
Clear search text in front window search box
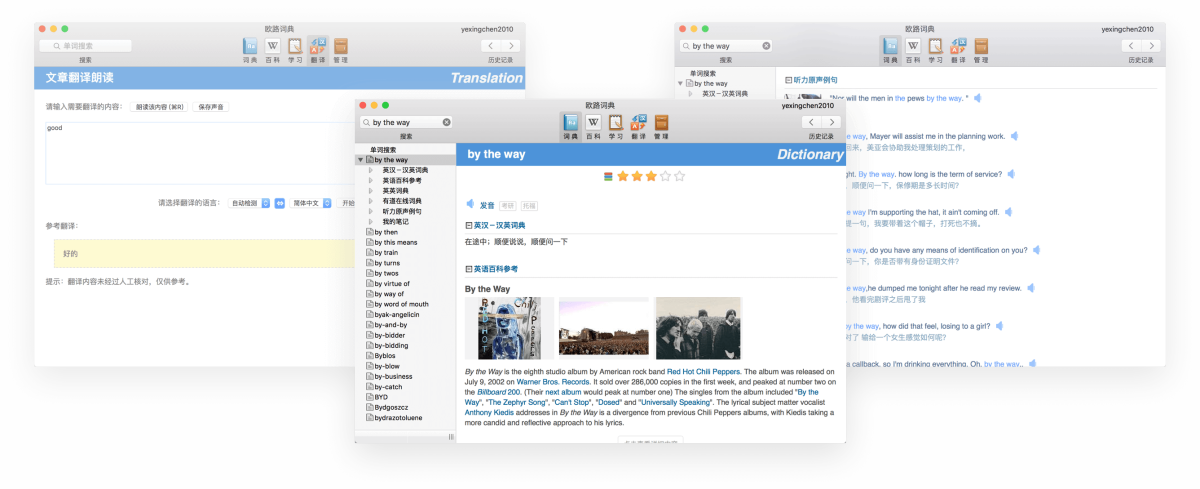446,122
